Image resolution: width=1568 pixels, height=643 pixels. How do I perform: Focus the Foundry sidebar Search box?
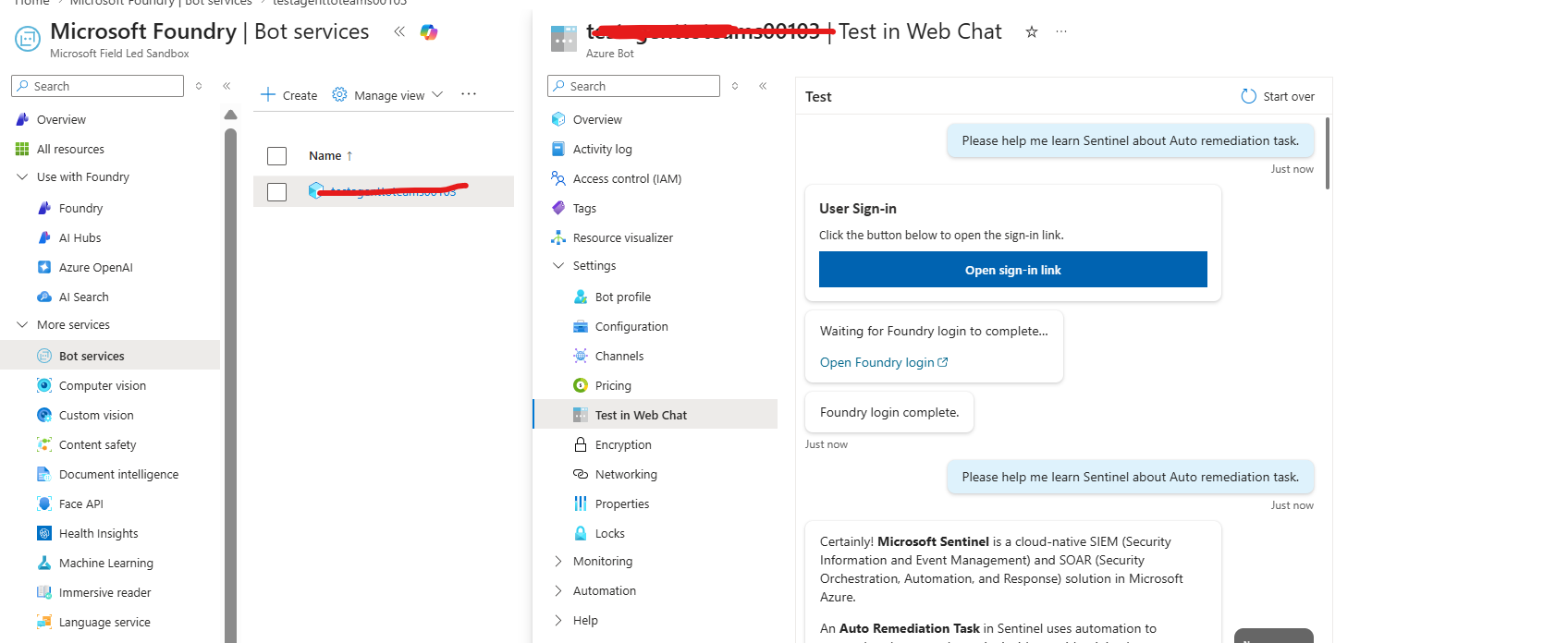98,86
